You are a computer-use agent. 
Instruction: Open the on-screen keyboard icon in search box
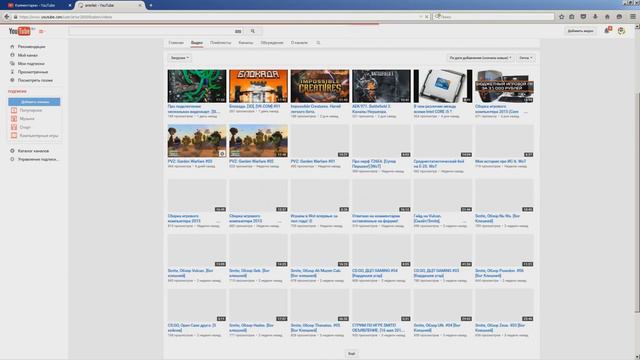[x=238, y=31]
